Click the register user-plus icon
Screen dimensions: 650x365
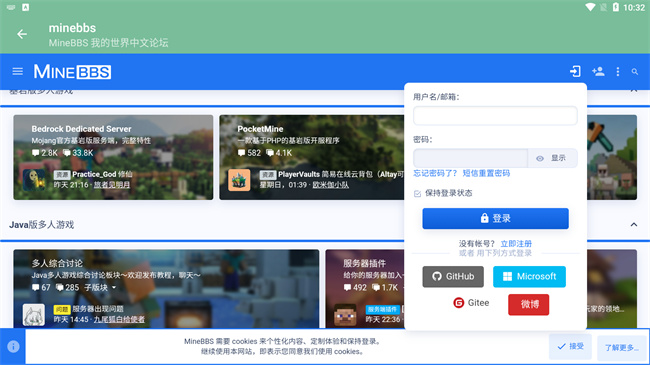pos(598,71)
